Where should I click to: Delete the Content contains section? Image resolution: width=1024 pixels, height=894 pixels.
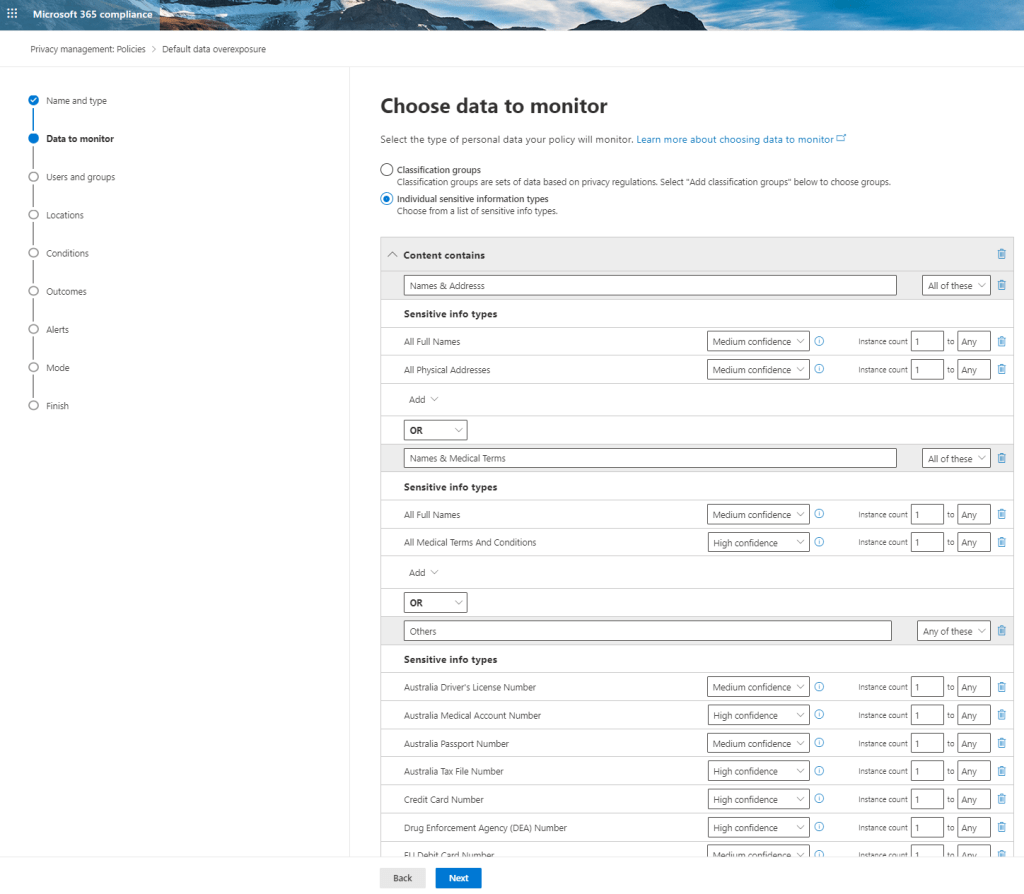coord(1001,254)
